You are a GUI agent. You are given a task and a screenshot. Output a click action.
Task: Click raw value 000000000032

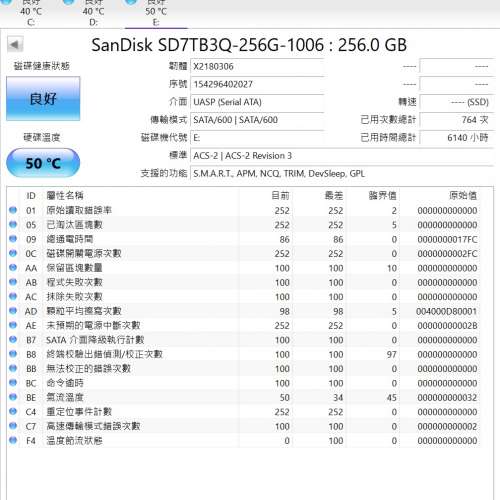coord(447,398)
